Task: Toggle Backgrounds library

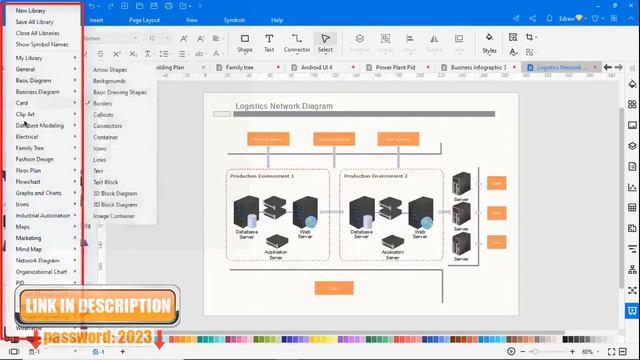Action: click(109, 81)
